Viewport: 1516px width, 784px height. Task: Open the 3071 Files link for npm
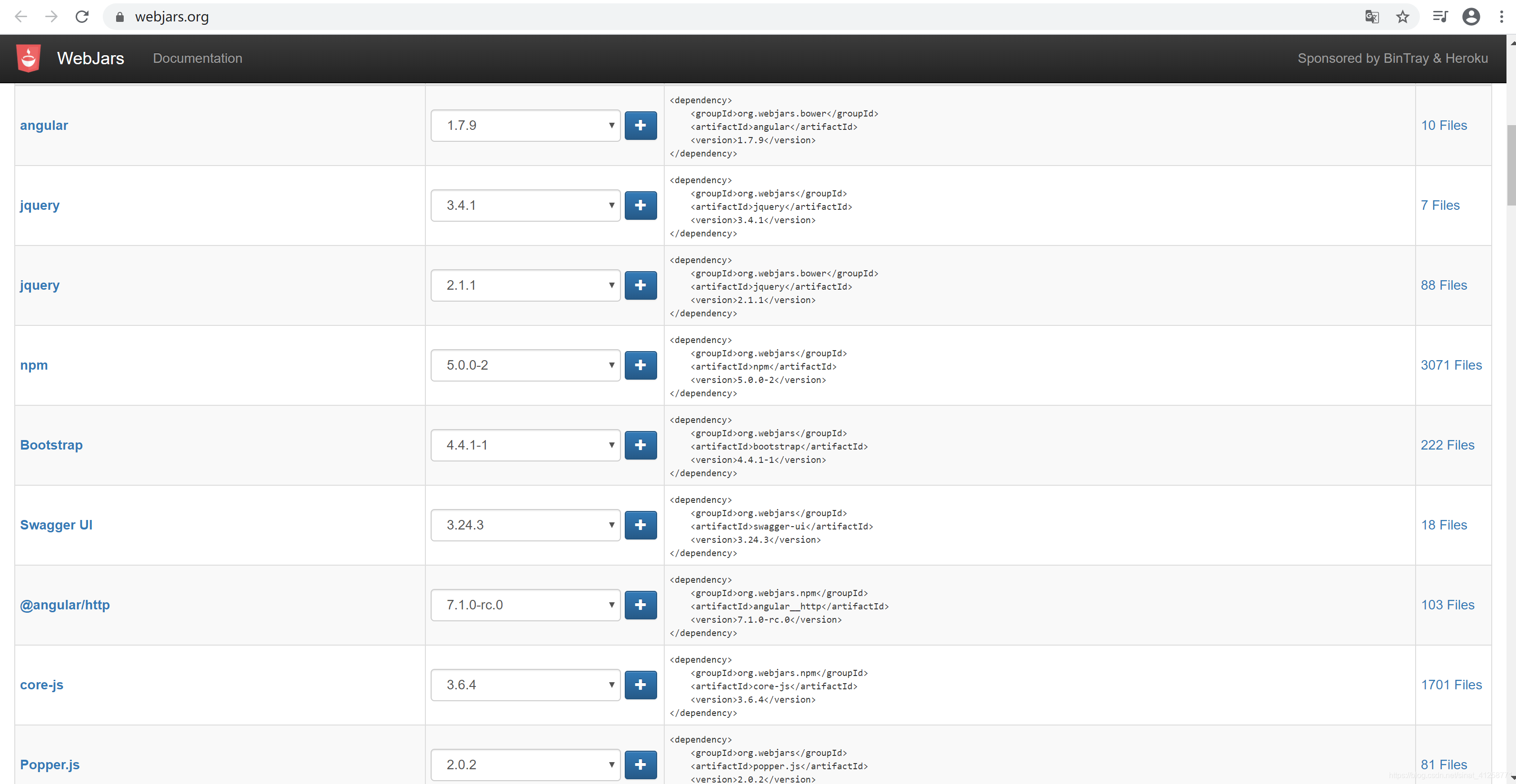tap(1451, 365)
